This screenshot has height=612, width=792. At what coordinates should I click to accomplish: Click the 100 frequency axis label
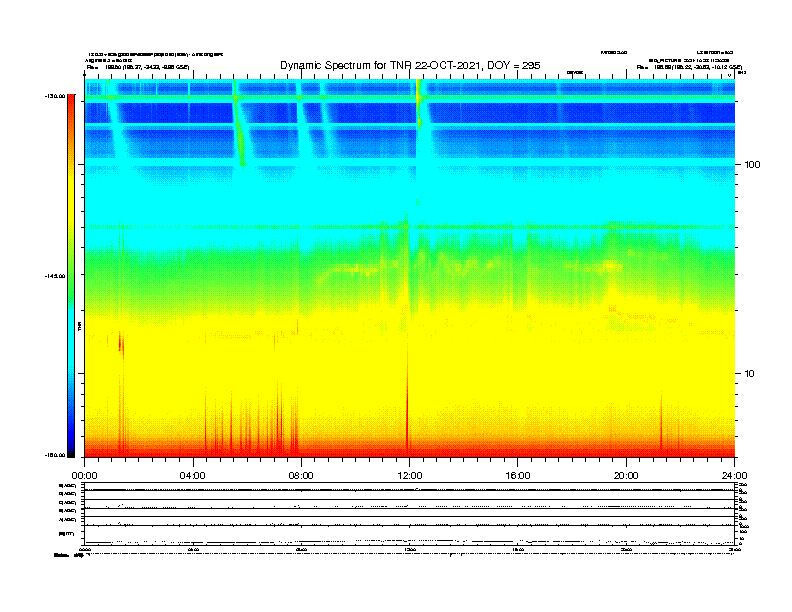(752, 165)
